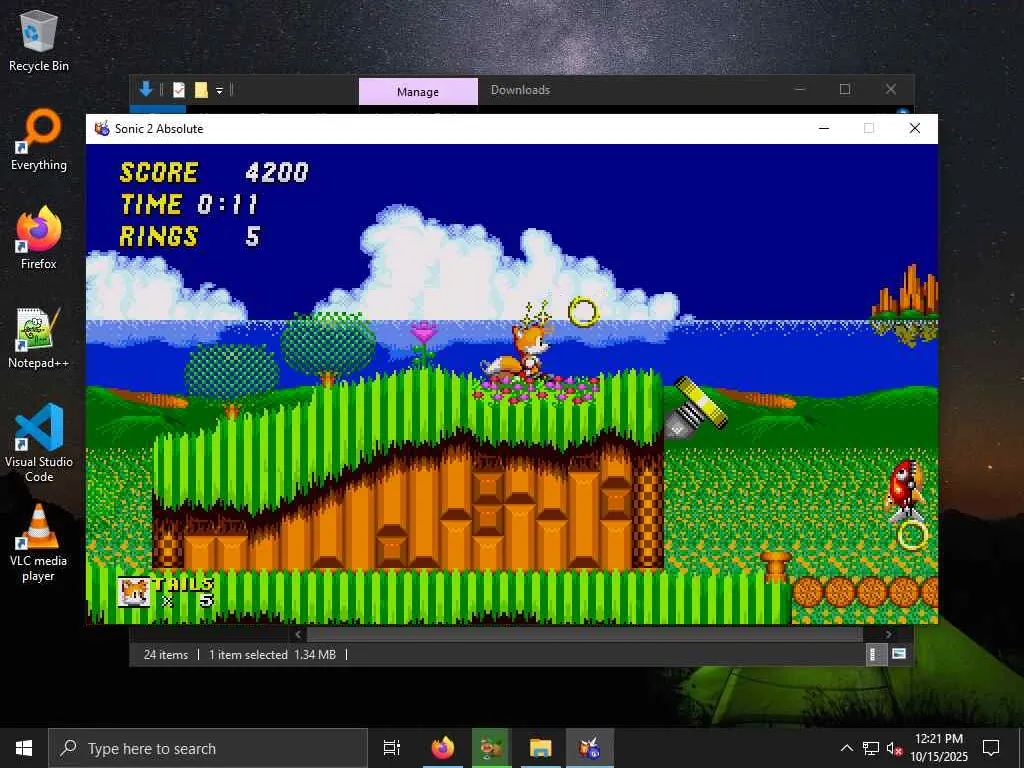Open the Windows Start menu
The image size is (1024, 768).
[x=24, y=748]
